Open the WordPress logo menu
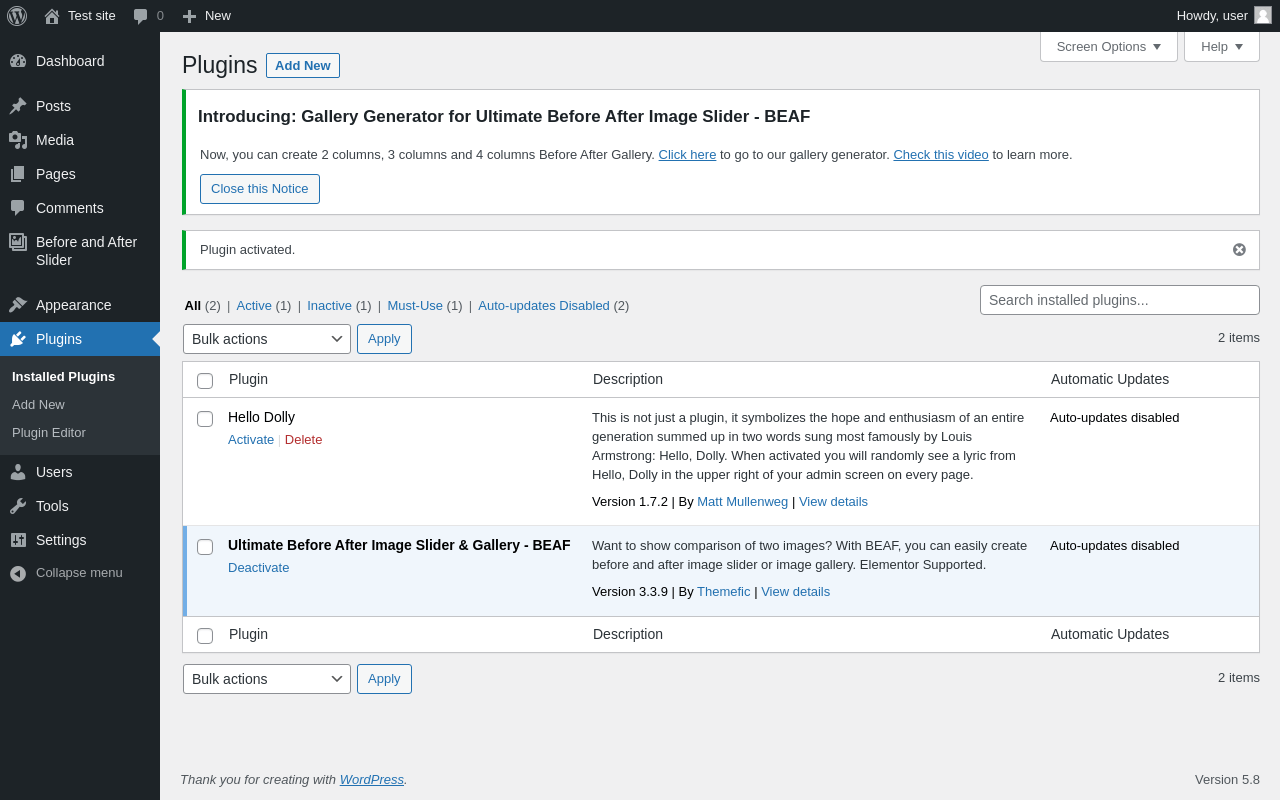The image size is (1280, 800). [17, 16]
